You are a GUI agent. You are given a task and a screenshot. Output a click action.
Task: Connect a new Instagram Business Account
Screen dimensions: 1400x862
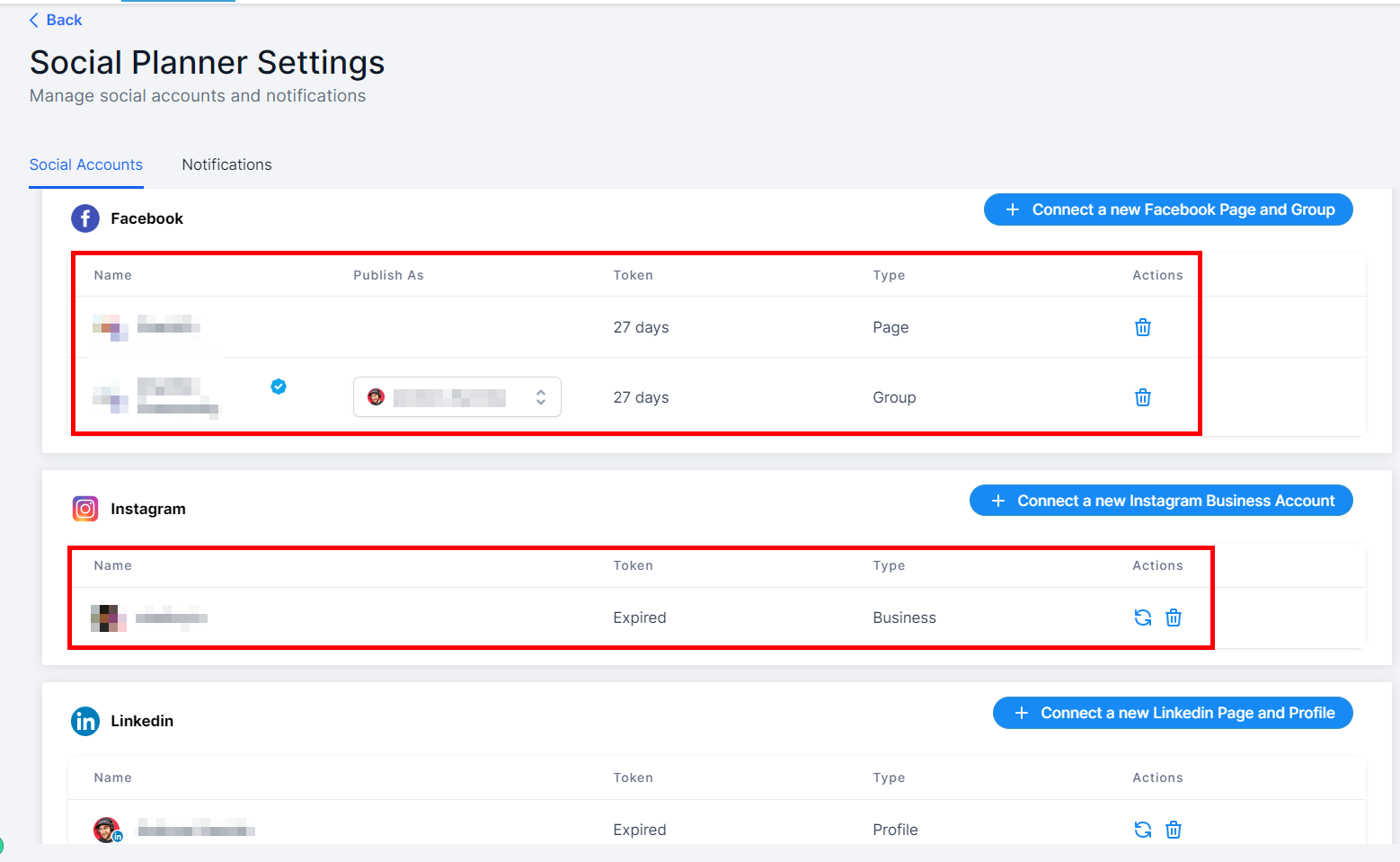click(1160, 501)
